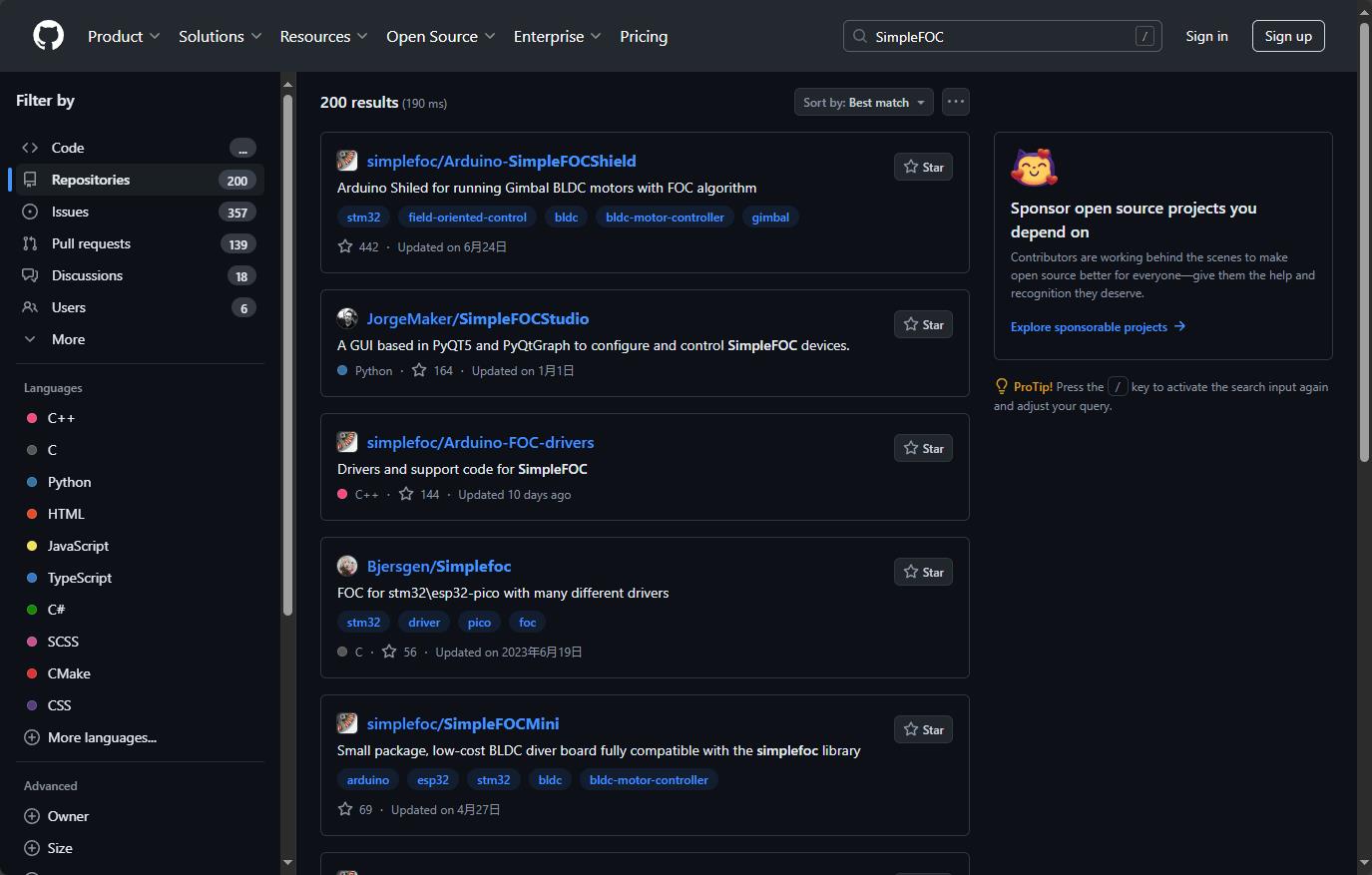Click the esp32 topic tag
Image resolution: width=1372 pixels, height=875 pixels.
(433, 779)
